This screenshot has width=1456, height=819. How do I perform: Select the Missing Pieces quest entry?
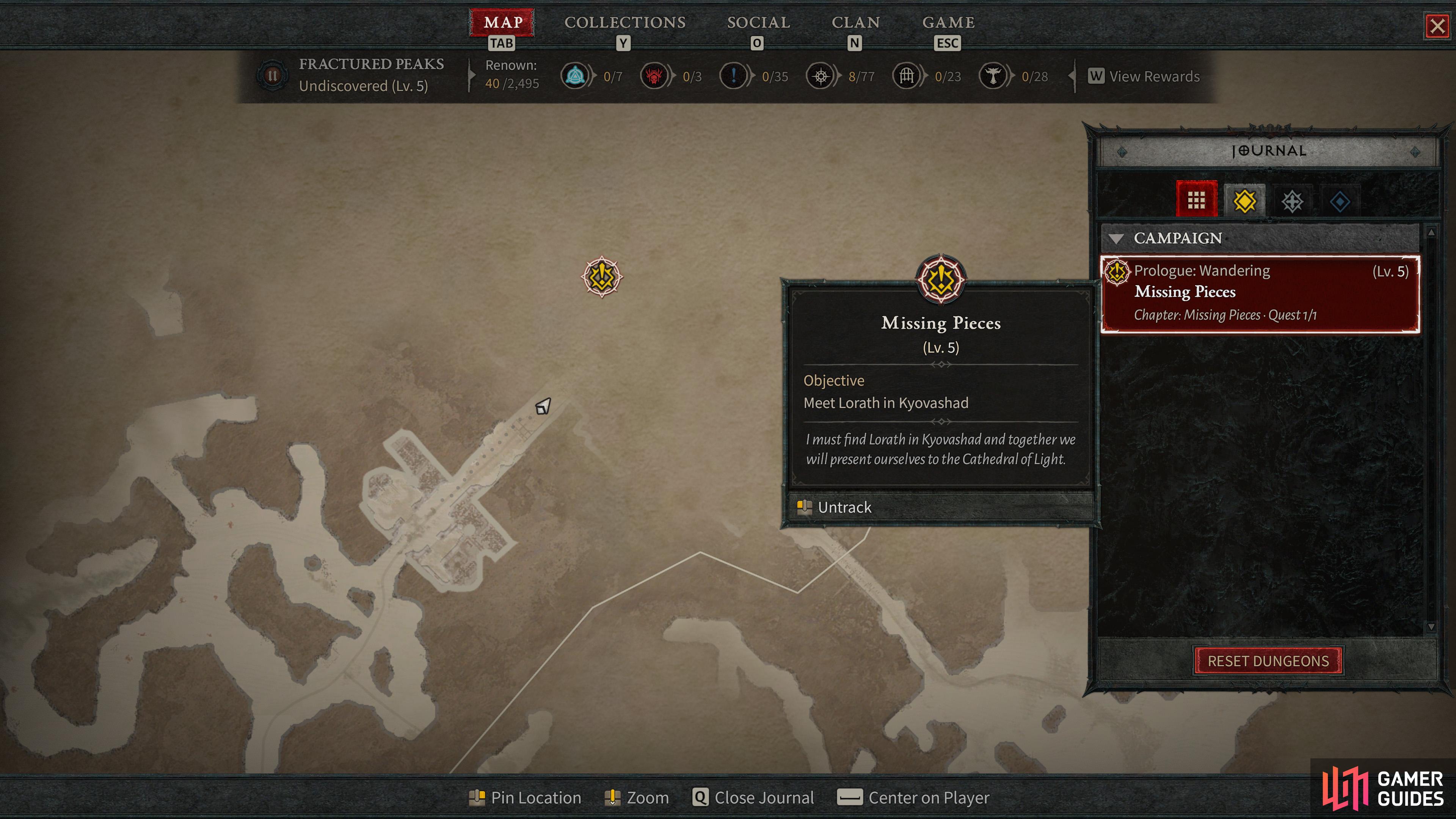(x=1260, y=294)
